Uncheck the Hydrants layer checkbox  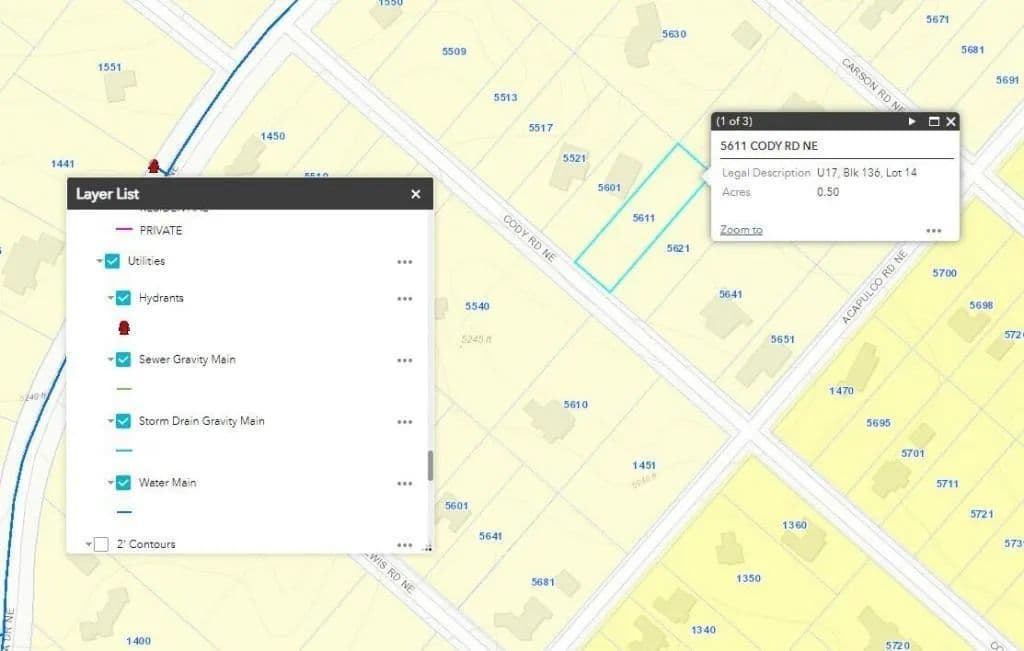(123, 298)
